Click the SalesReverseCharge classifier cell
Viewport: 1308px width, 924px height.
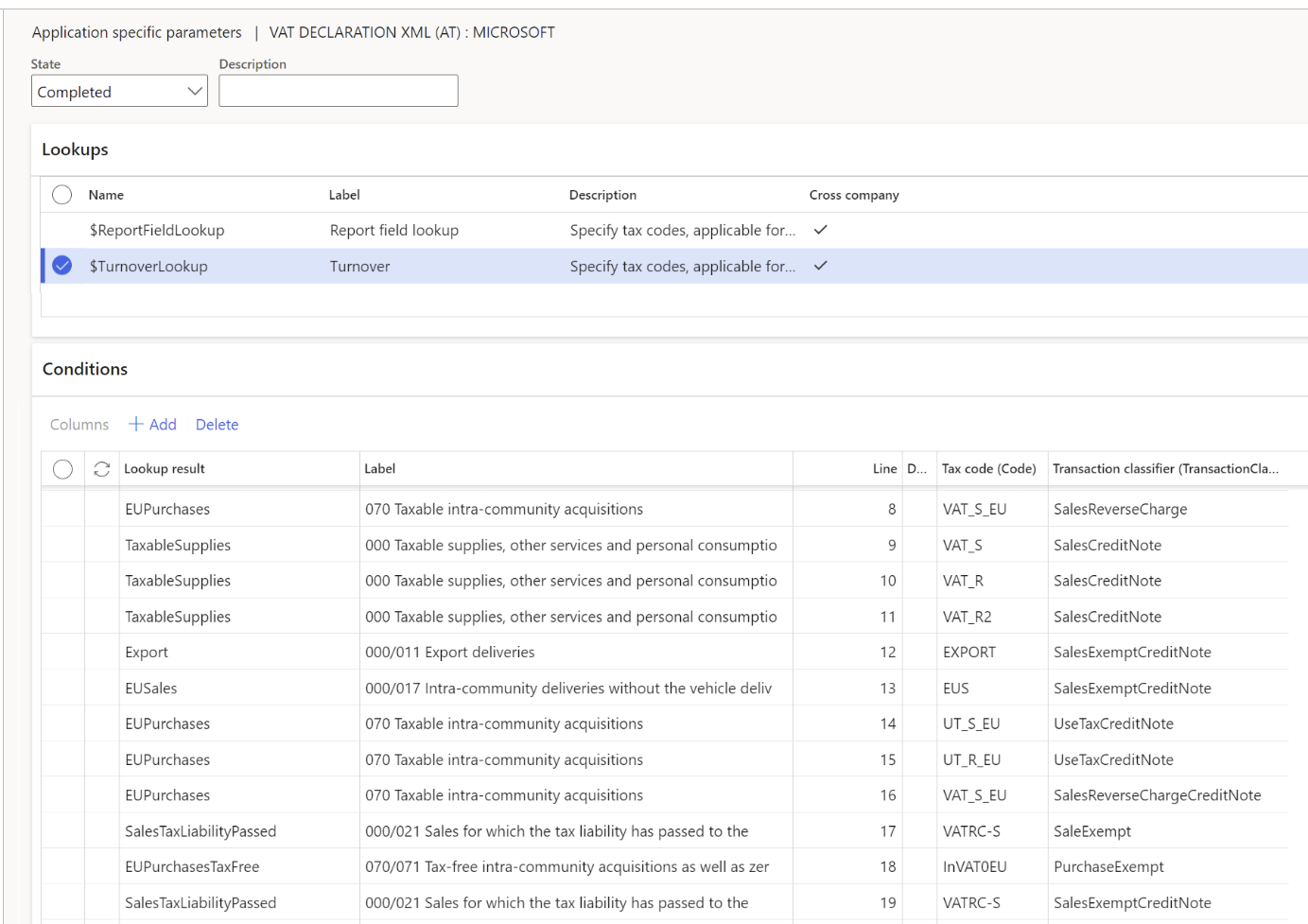click(x=1121, y=509)
